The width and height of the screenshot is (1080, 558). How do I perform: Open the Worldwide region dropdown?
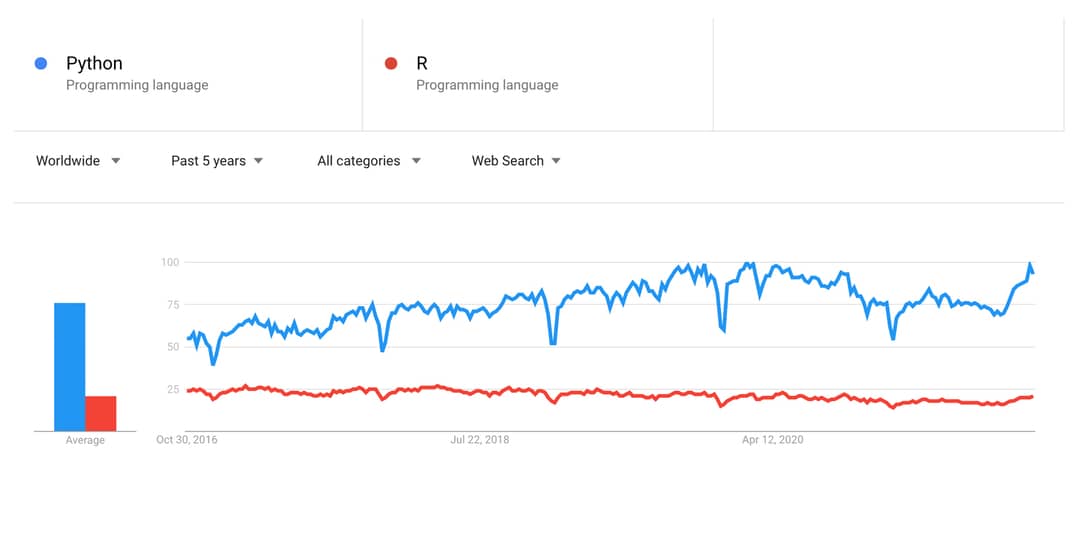pos(78,161)
